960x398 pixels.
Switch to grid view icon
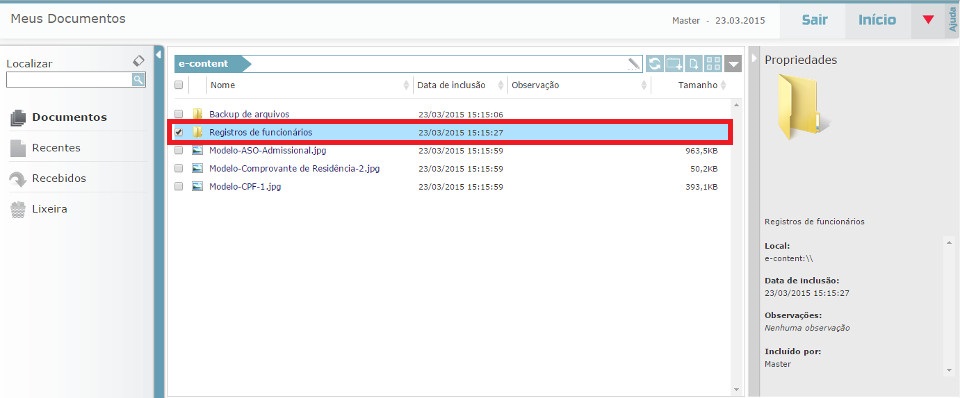tap(713, 64)
